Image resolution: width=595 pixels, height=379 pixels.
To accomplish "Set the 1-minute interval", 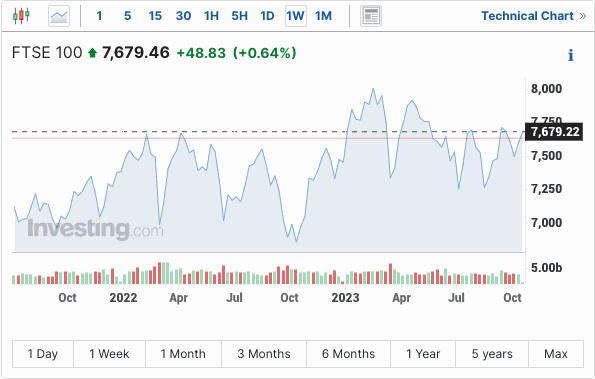I will (99, 16).
